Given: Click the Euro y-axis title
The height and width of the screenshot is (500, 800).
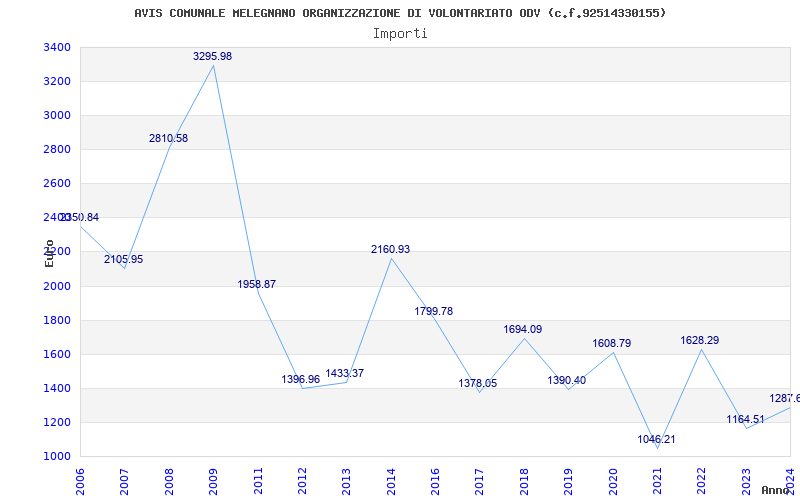Looking at the screenshot, I should click(49, 253).
